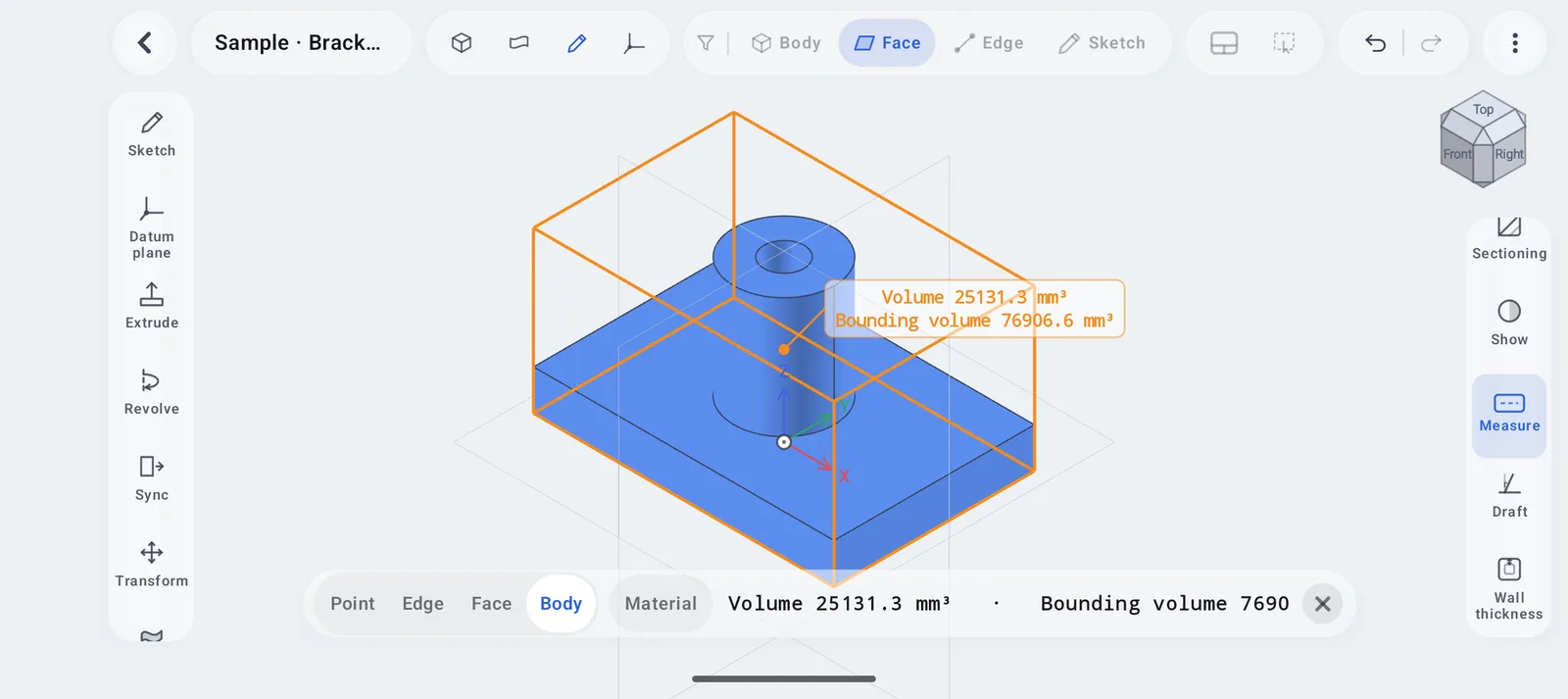Image resolution: width=1568 pixels, height=699 pixels.
Task: Click the surface icon in top toolbar
Action: pos(519,43)
